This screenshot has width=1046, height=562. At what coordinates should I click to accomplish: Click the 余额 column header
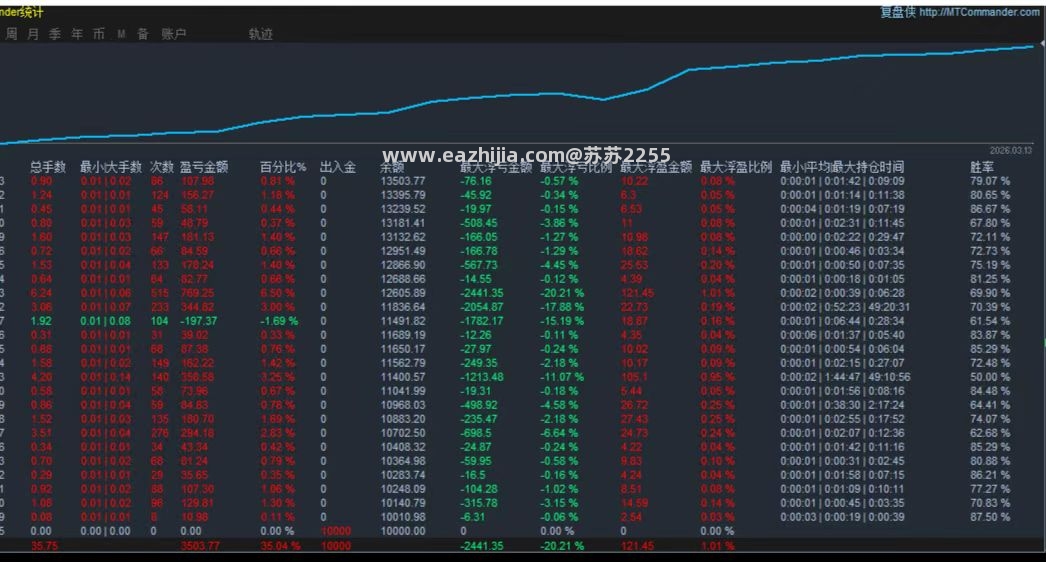click(393, 167)
